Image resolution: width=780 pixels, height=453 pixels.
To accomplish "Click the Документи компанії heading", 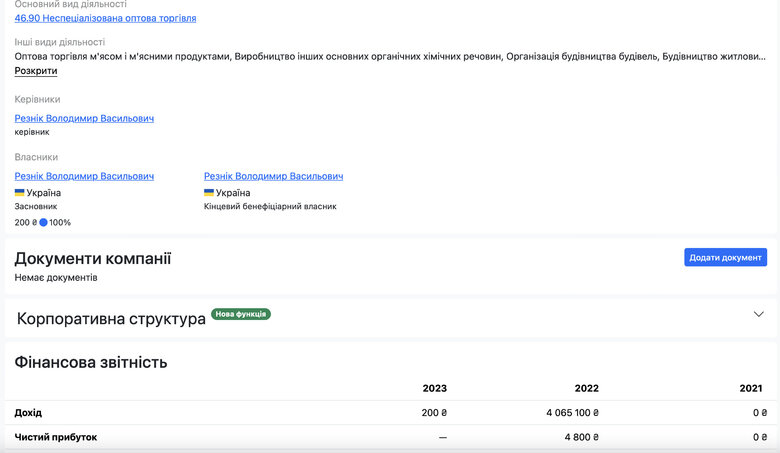I will click(93, 258).
